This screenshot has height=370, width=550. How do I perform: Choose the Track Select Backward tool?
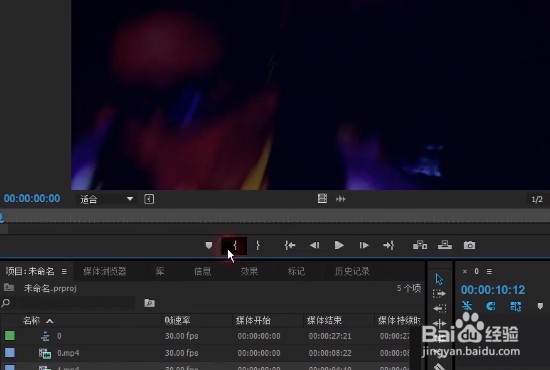click(440, 308)
